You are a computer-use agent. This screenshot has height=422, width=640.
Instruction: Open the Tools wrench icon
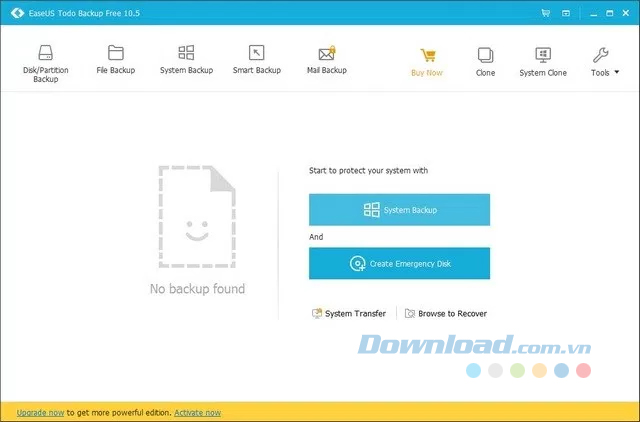coord(600,55)
